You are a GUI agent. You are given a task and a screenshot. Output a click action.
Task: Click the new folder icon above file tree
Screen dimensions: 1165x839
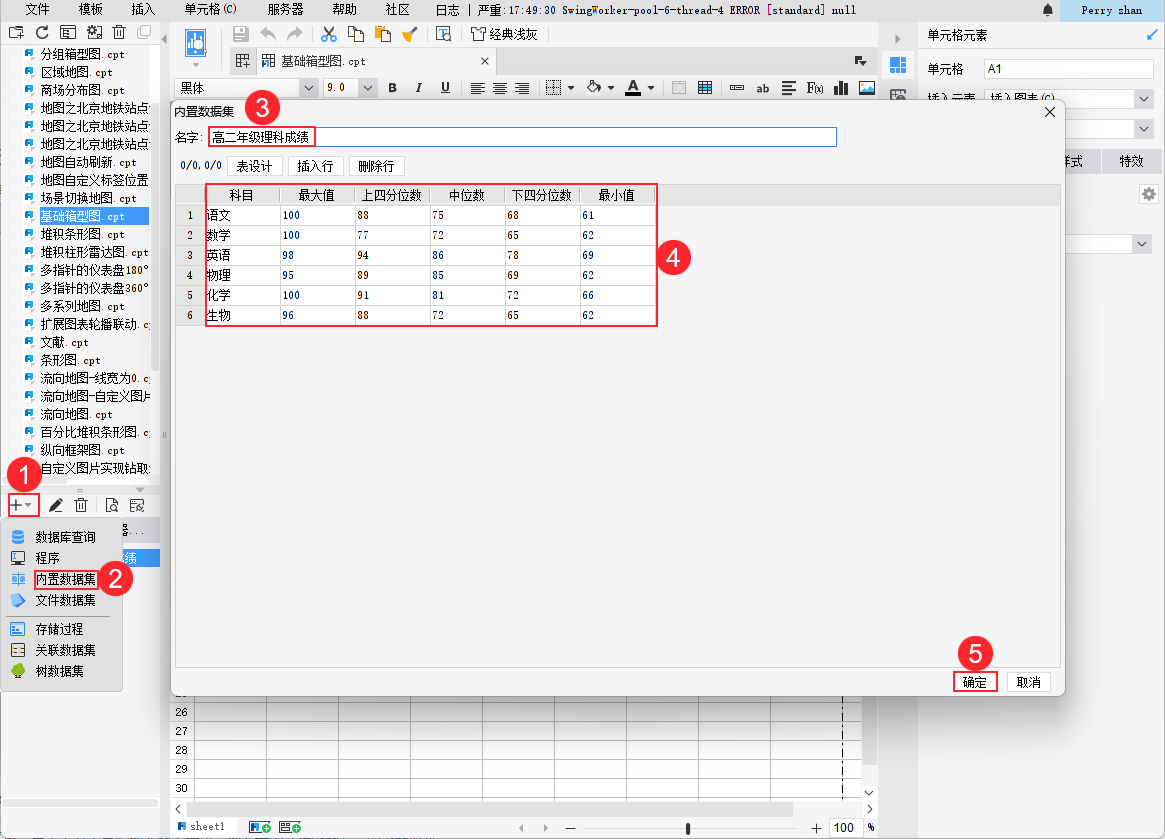coord(16,32)
